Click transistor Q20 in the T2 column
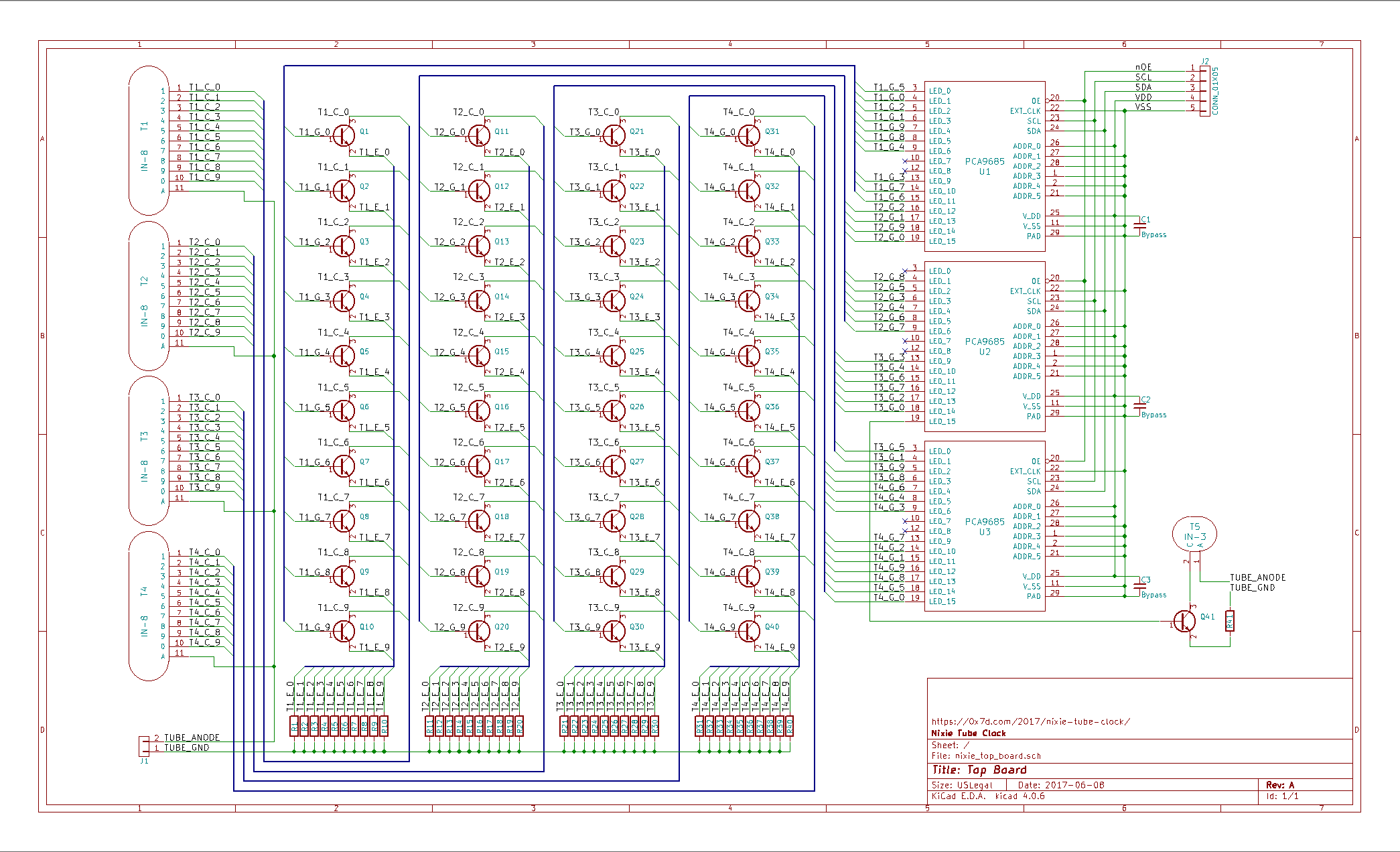Viewport: 1400px width, 852px height. coord(480,631)
